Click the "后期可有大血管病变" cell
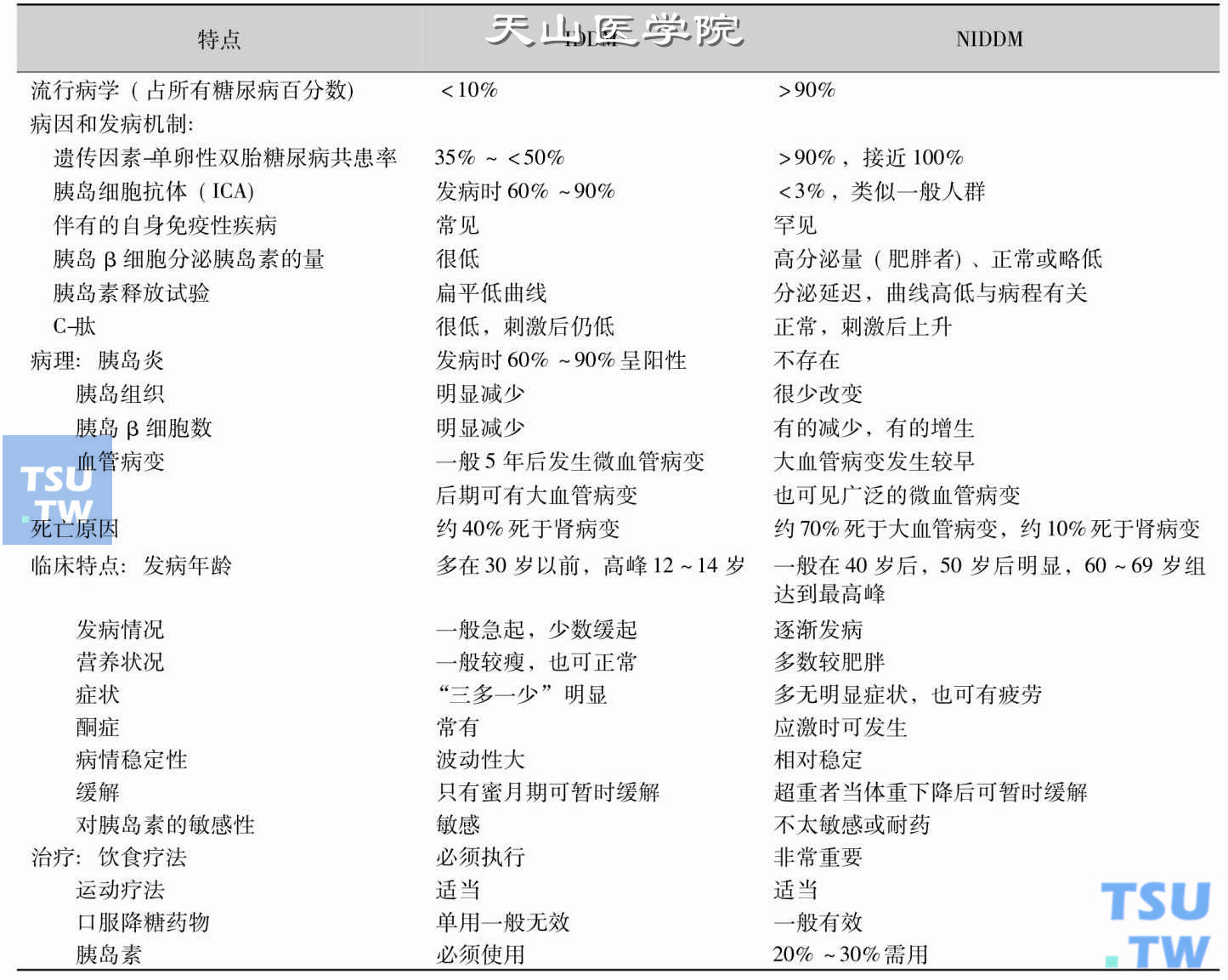This screenshot has height=980, width=1228. pyautogui.click(x=536, y=496)
